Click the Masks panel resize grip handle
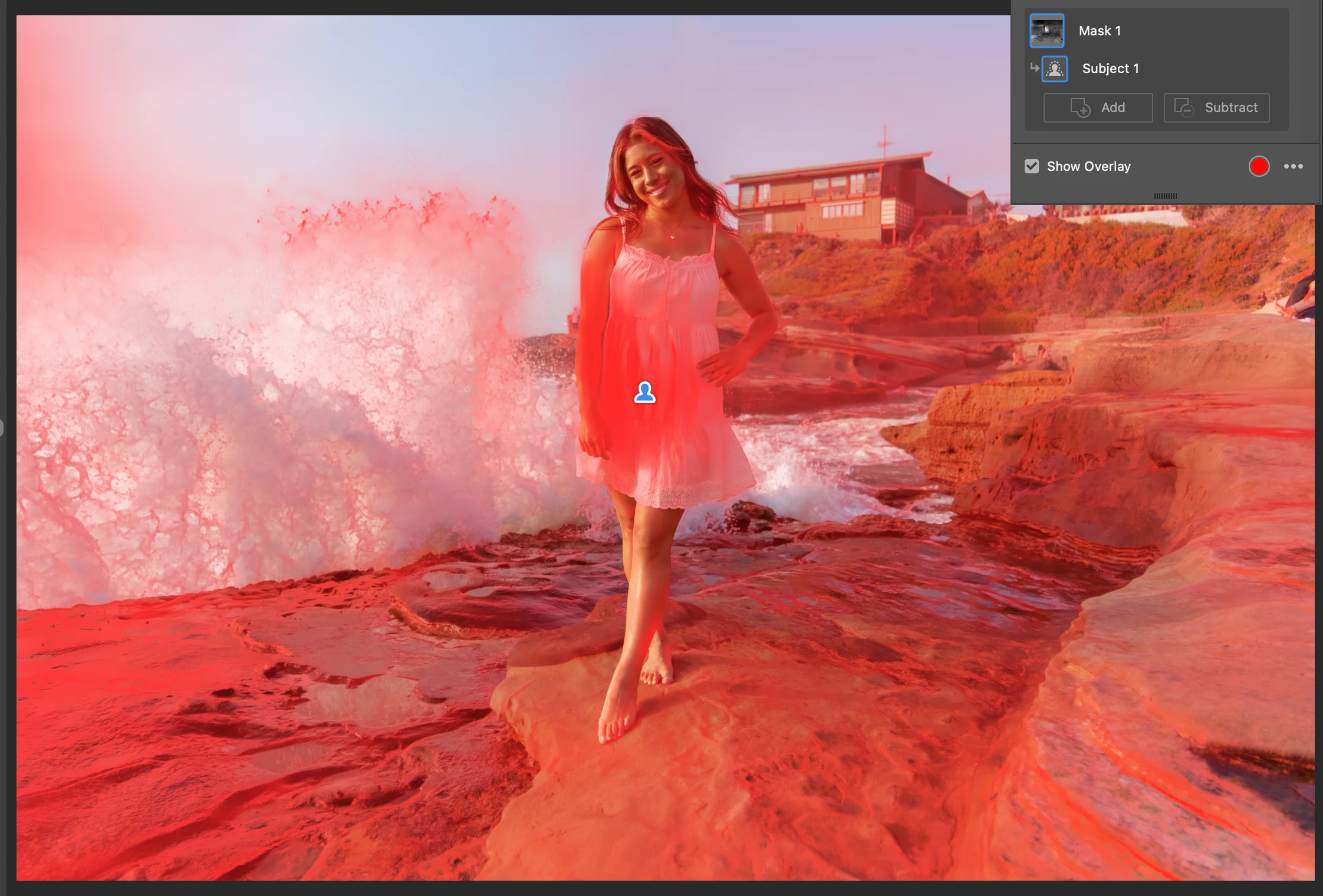This screenshot has width=1323, height=896. 1165,196
